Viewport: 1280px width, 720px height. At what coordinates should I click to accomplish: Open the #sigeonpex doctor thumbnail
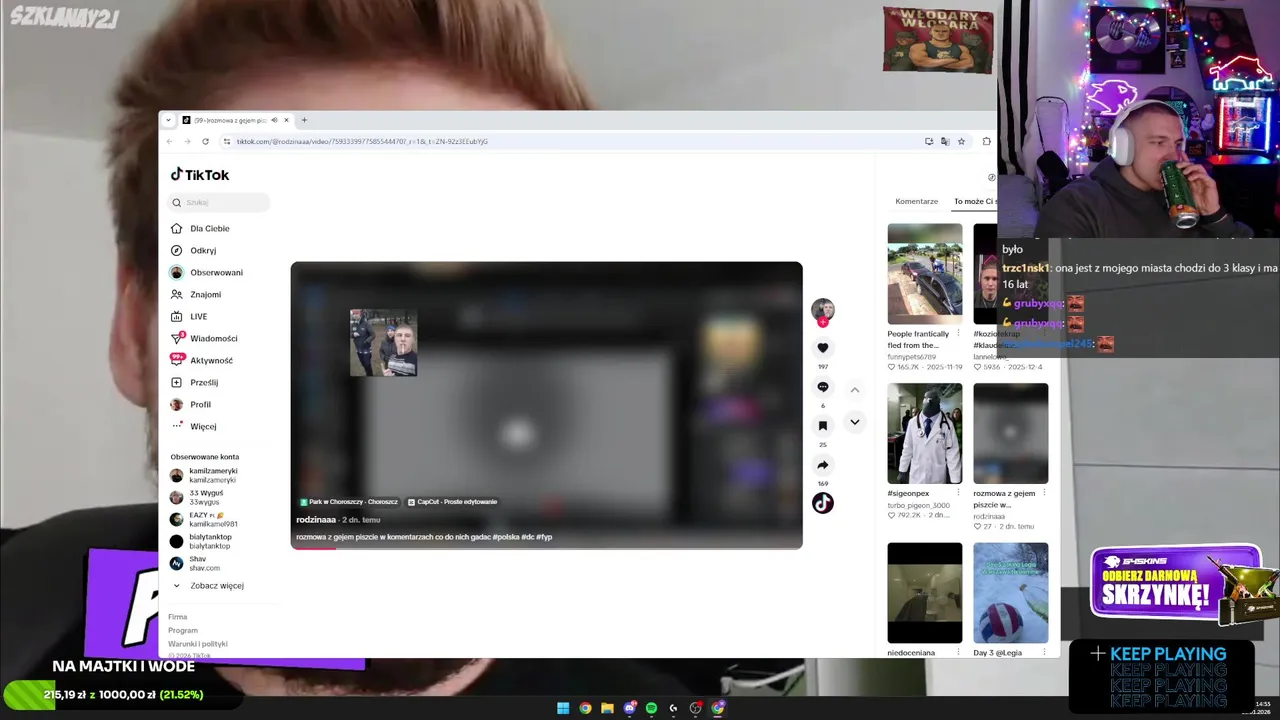point(925,433)
